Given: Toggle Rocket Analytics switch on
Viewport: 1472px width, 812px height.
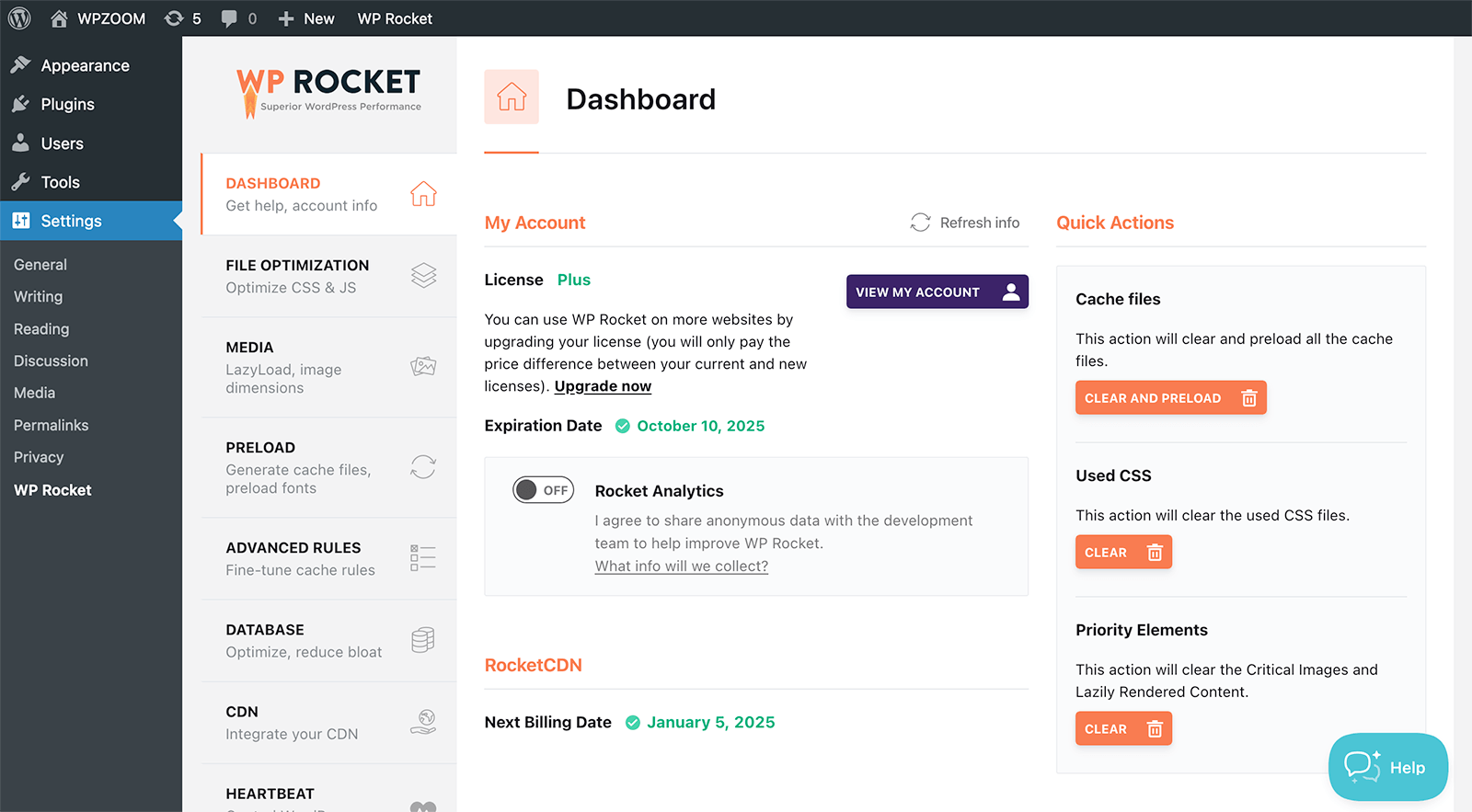Looking at the screenshot, I should 544,490.
